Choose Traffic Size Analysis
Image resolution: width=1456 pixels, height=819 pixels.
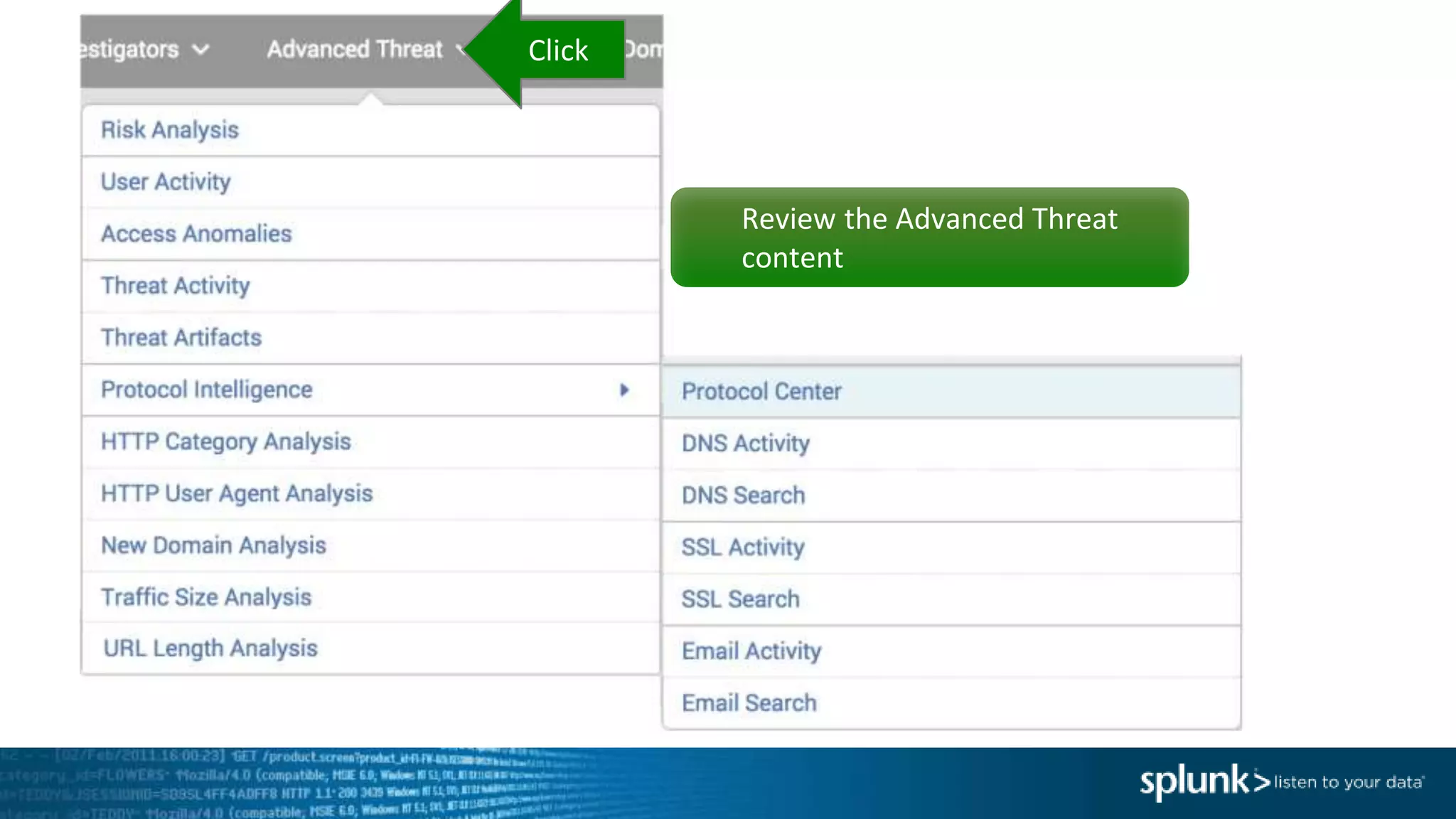[370, 597]
